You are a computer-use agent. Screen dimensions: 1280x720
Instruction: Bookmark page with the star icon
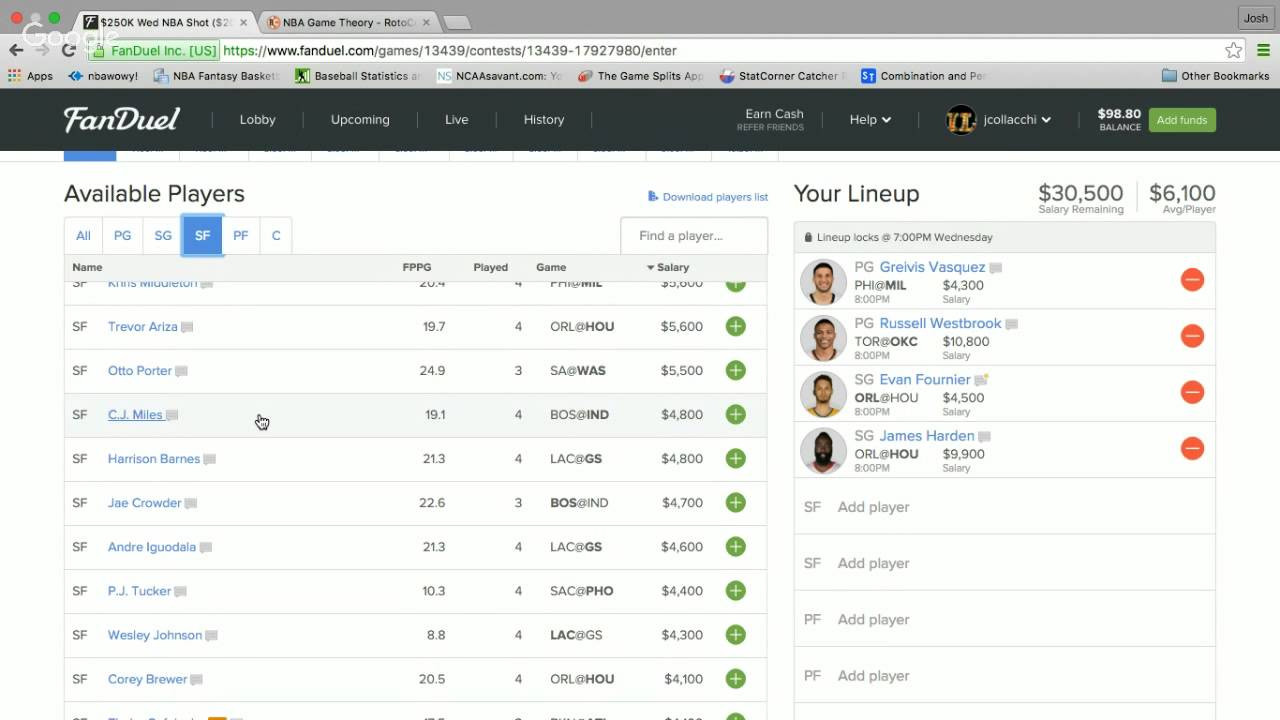coord(1234,50)
